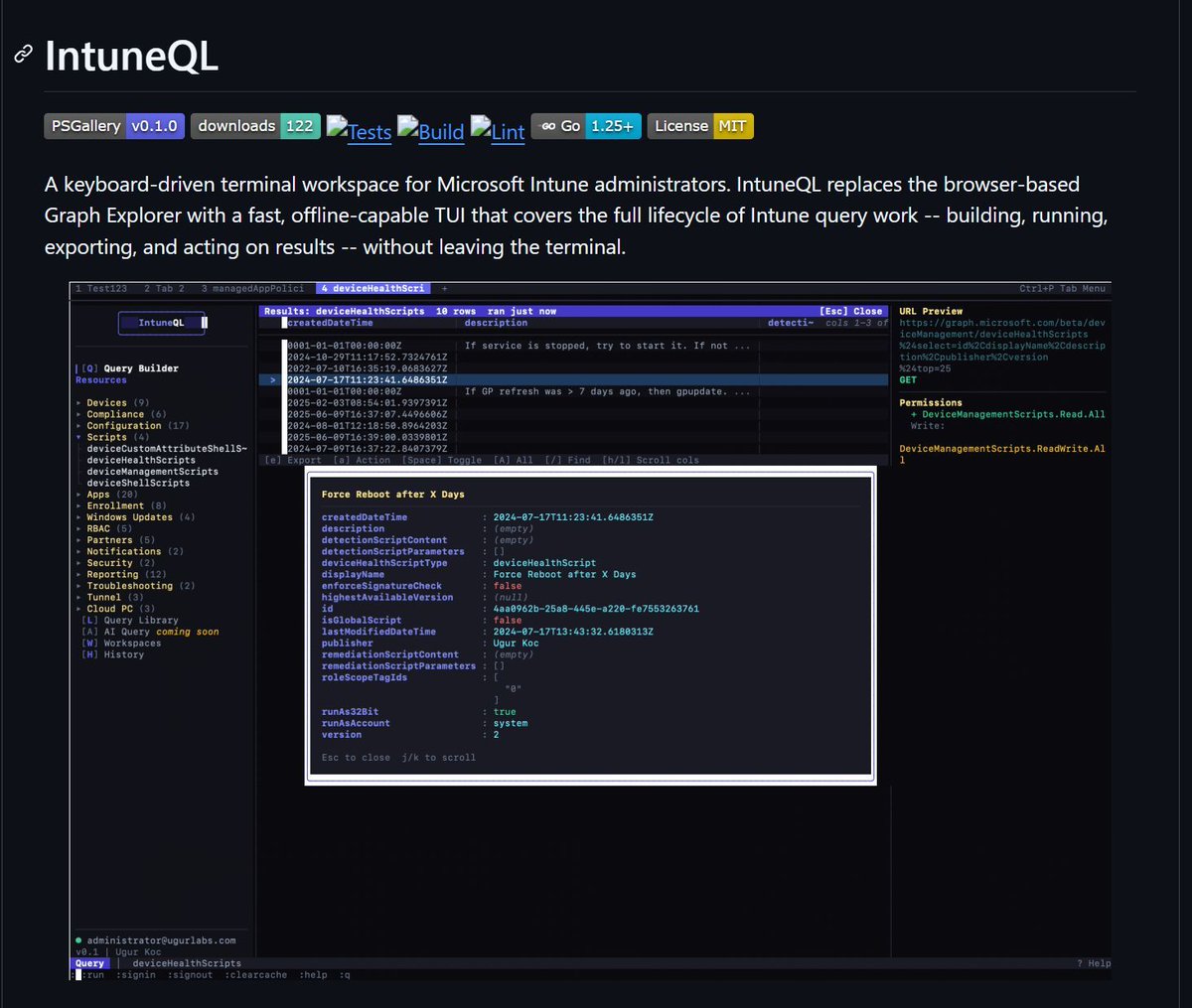The height and width of the screenshot is (1008, 1192).
Task: Click the 'description' column header
Action: click(x=497, y=323)
